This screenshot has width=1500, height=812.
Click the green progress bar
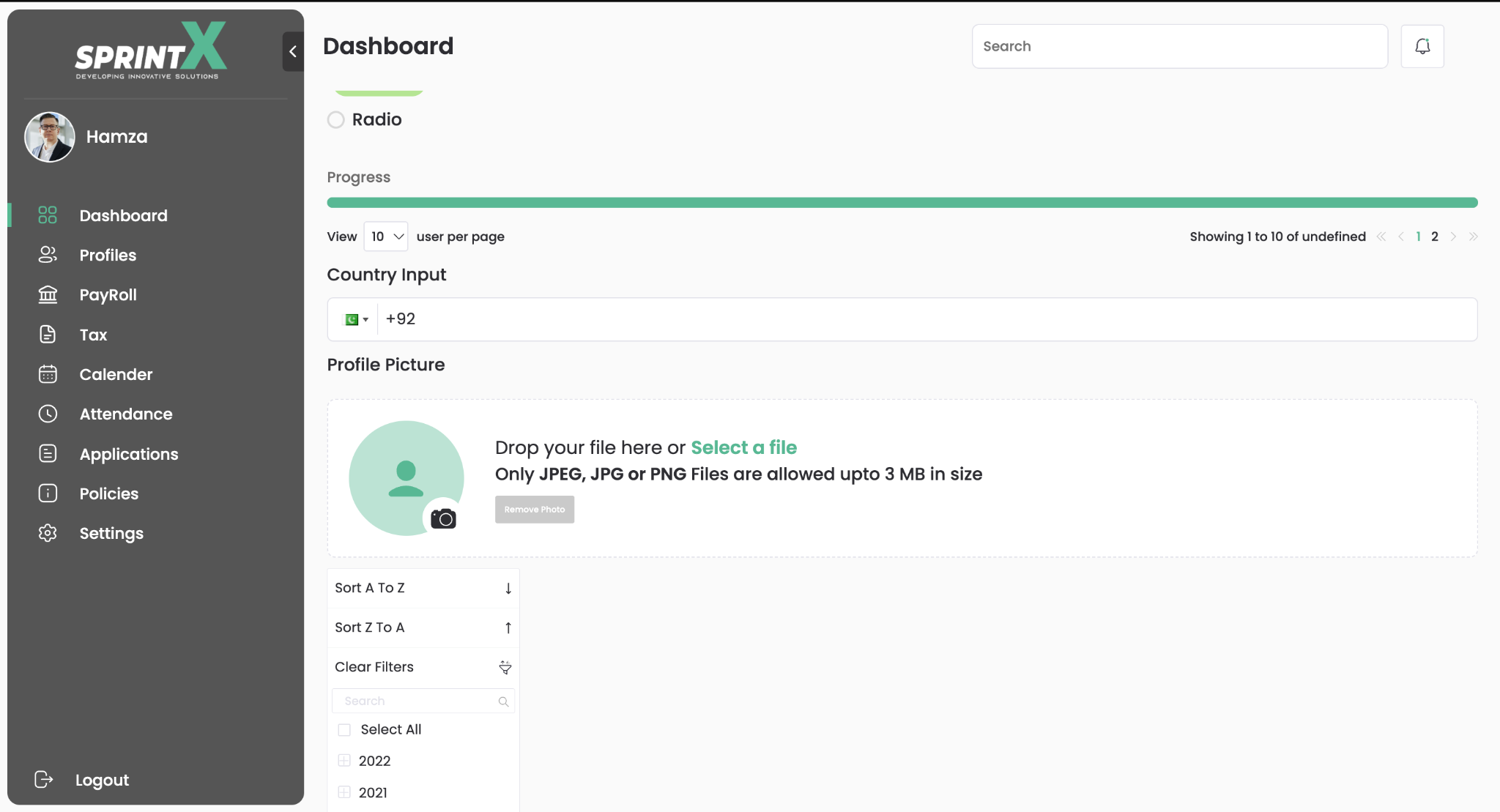point(902,203)
